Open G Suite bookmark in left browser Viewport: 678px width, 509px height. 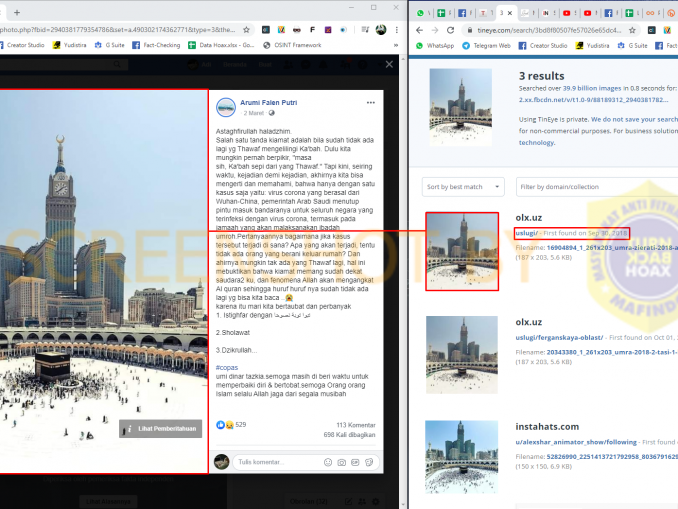coord(110,45)
